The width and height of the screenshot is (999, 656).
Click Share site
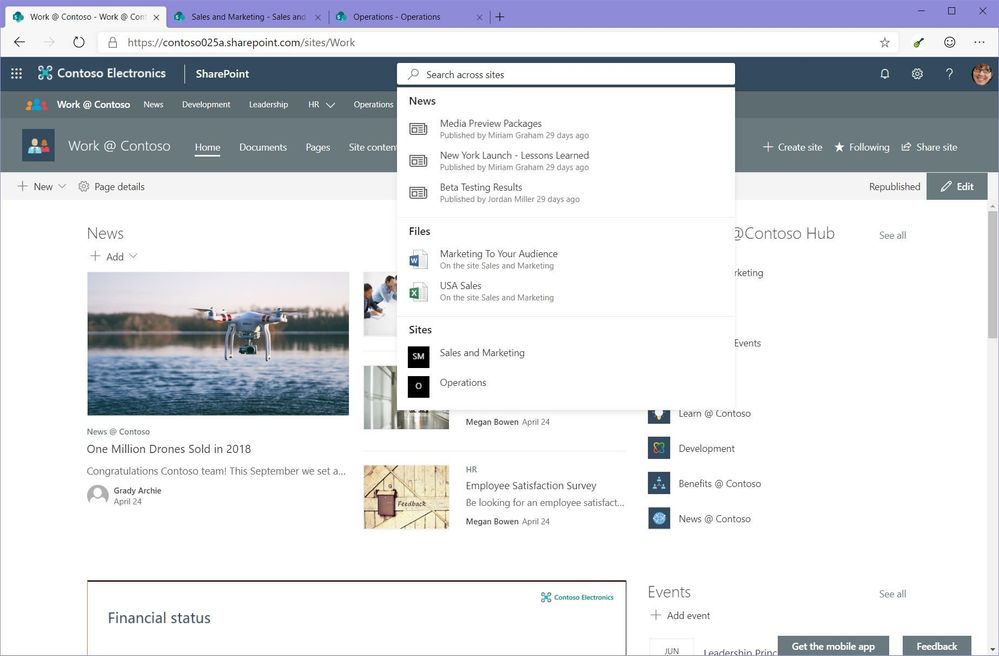click(929, 147)
